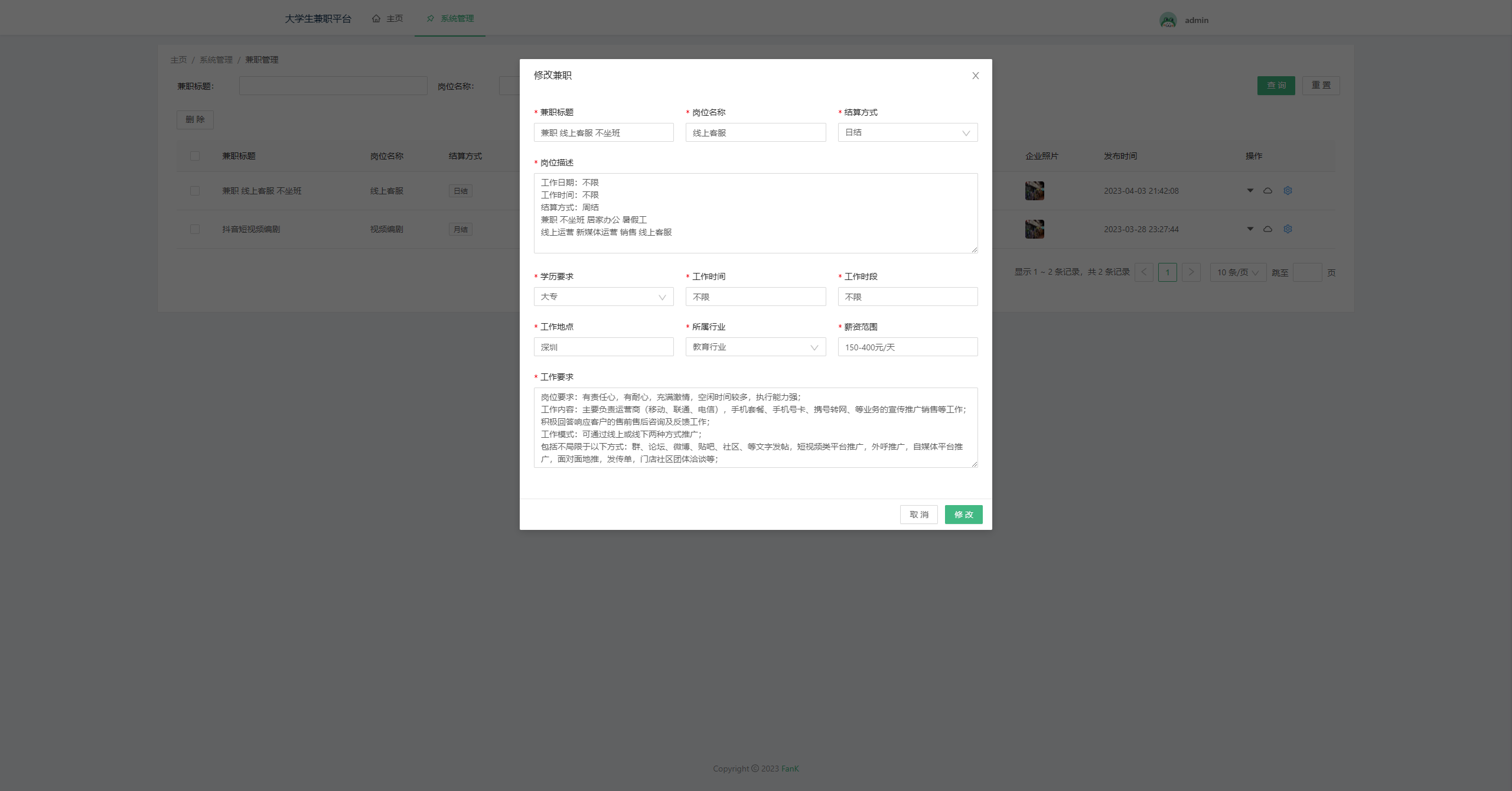Check the row 兼职 线上客服 不坐班

(195, 191)
